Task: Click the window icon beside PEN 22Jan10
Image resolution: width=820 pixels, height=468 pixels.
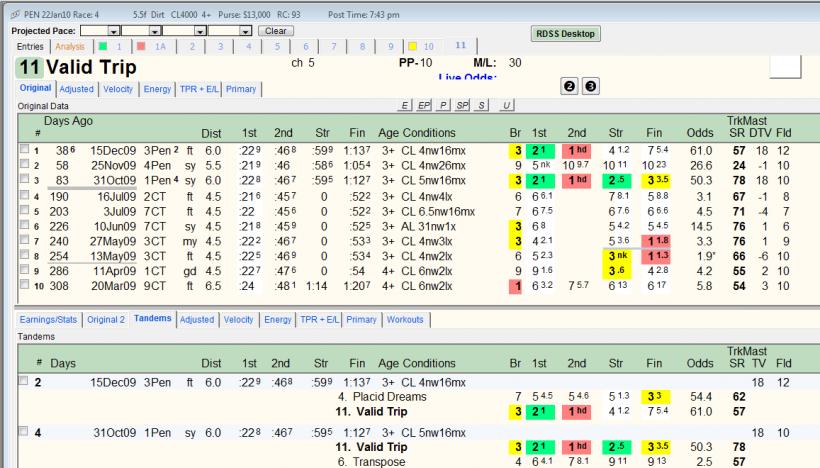Action: [15, 15]
